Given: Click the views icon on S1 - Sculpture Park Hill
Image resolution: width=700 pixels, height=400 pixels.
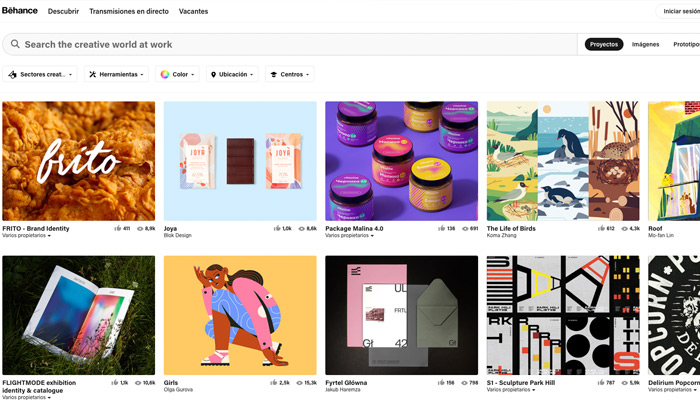Looking at the screenshot, I should tap(625, 383).
